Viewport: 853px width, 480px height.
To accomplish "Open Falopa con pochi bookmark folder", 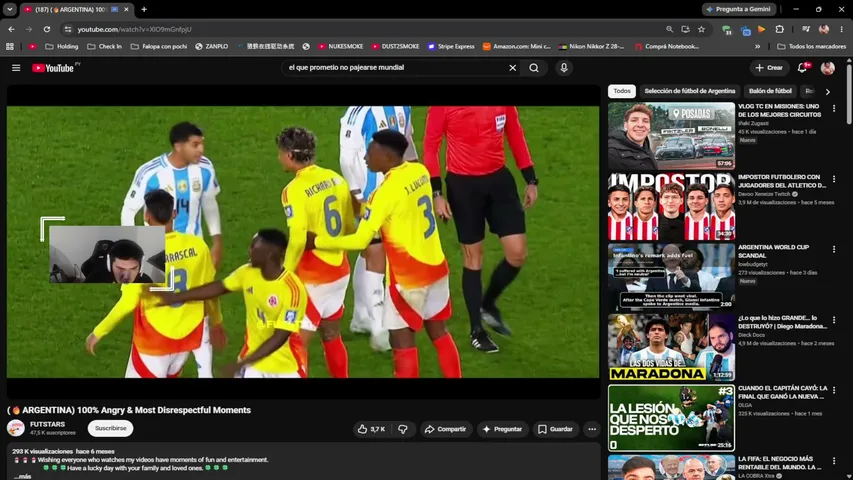I will (x=159, y=47).
